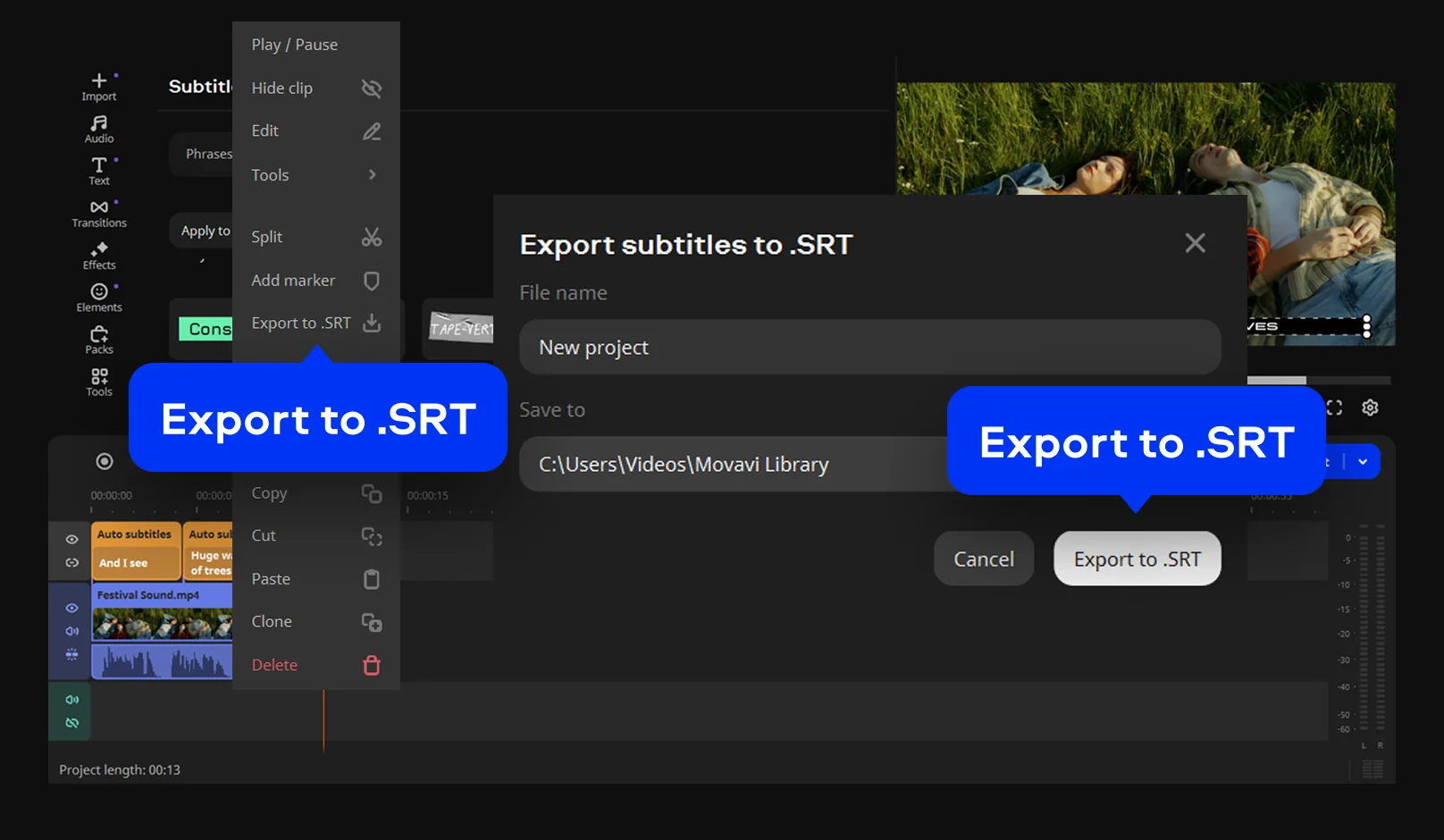1444x840 pixels.
Task: Open the Audio section in the sidebar
Action: [x=99, y=130]
